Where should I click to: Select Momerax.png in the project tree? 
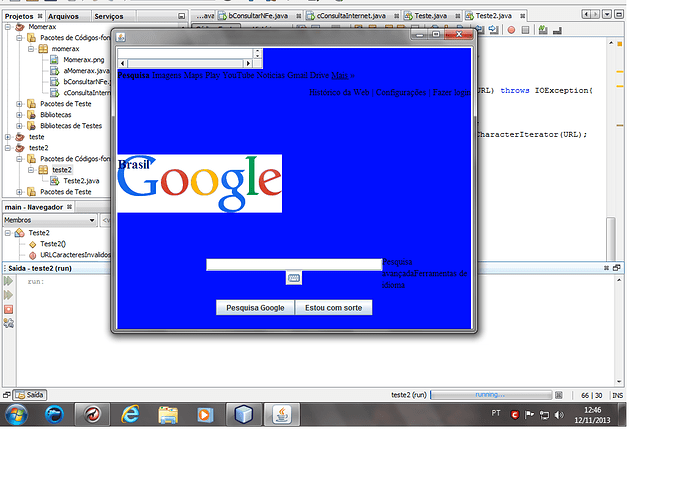[x=84, y=60]
